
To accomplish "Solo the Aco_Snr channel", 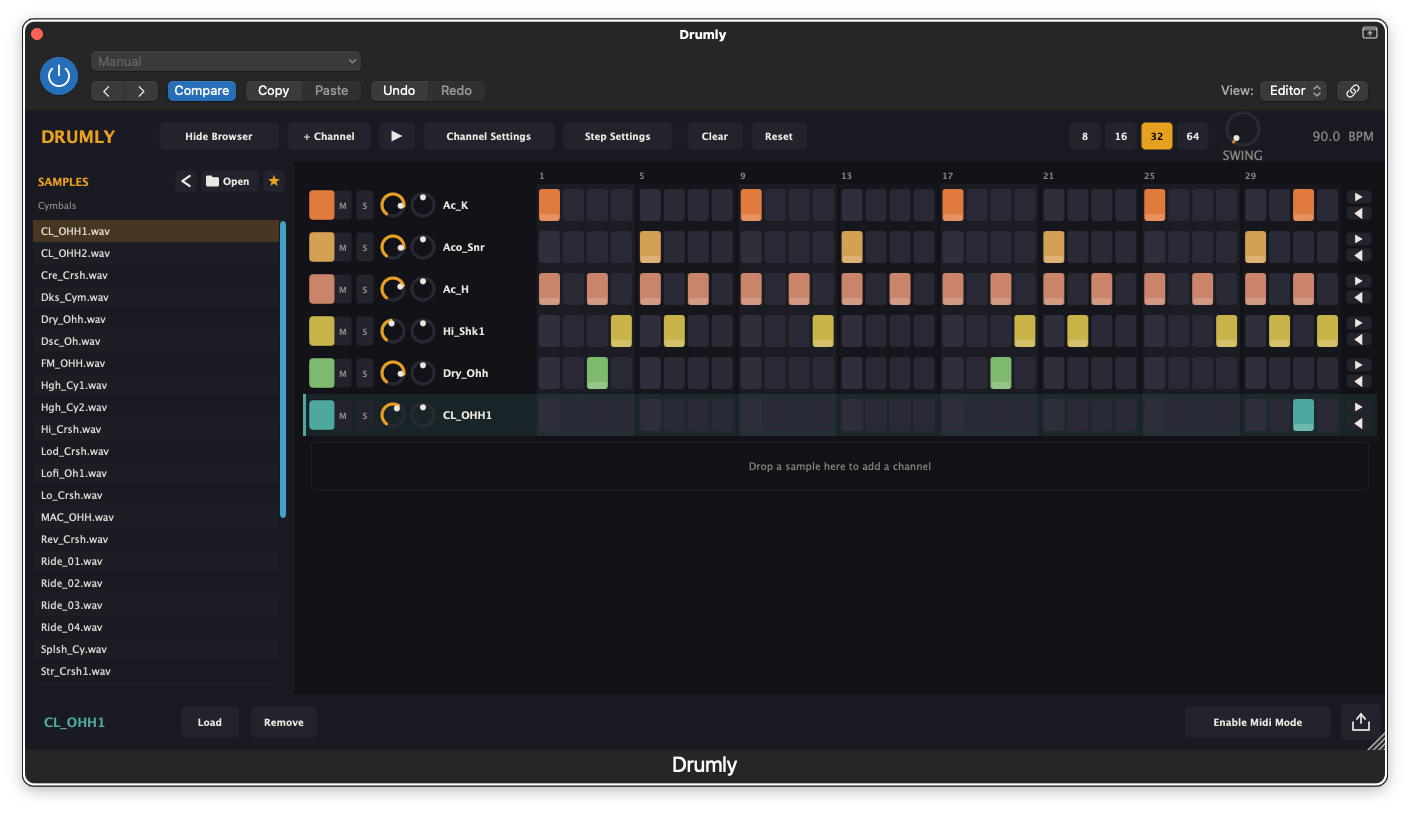I will (365, 247).
